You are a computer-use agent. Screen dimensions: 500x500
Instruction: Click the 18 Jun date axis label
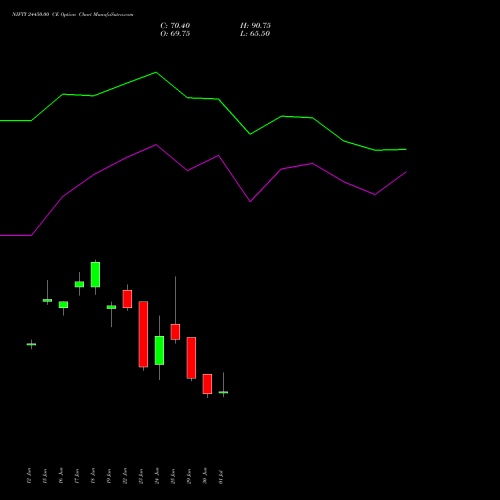point(93,476)
